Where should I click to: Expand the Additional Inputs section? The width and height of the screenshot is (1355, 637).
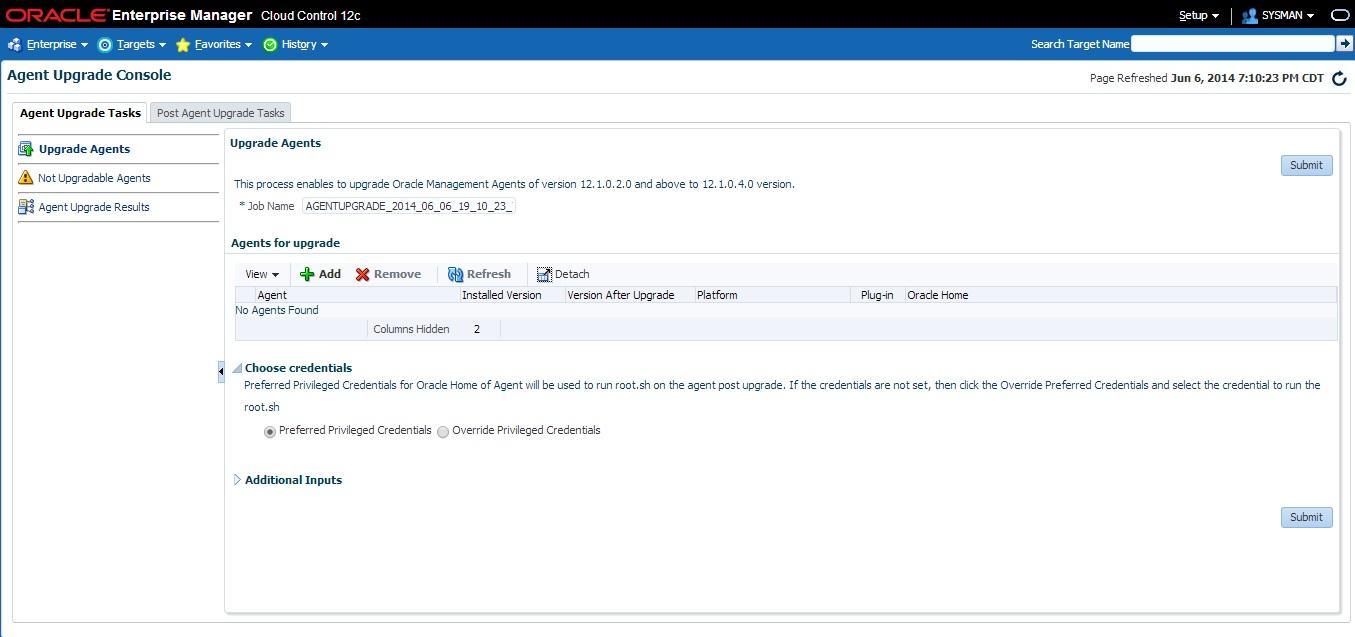237,480
